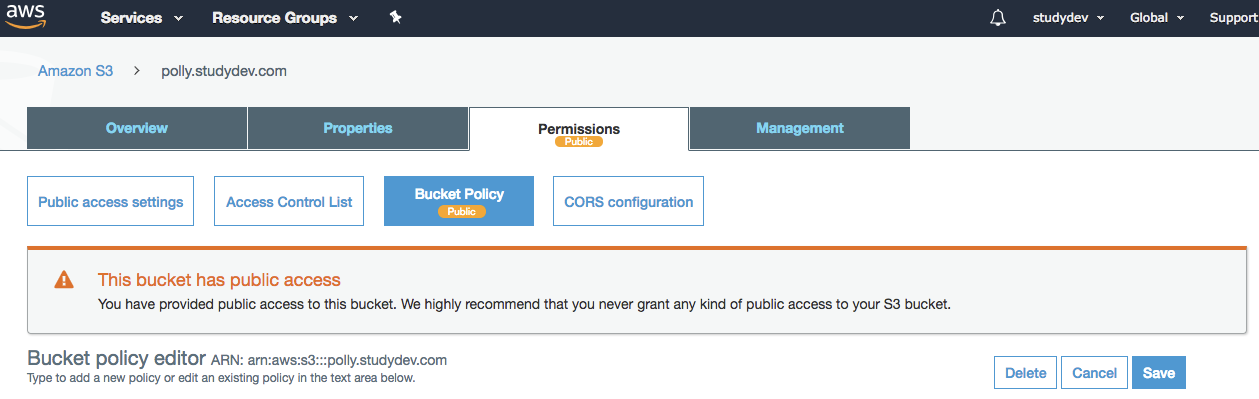
Task: Open the Support menu
Action: [x=1234, y=18]
